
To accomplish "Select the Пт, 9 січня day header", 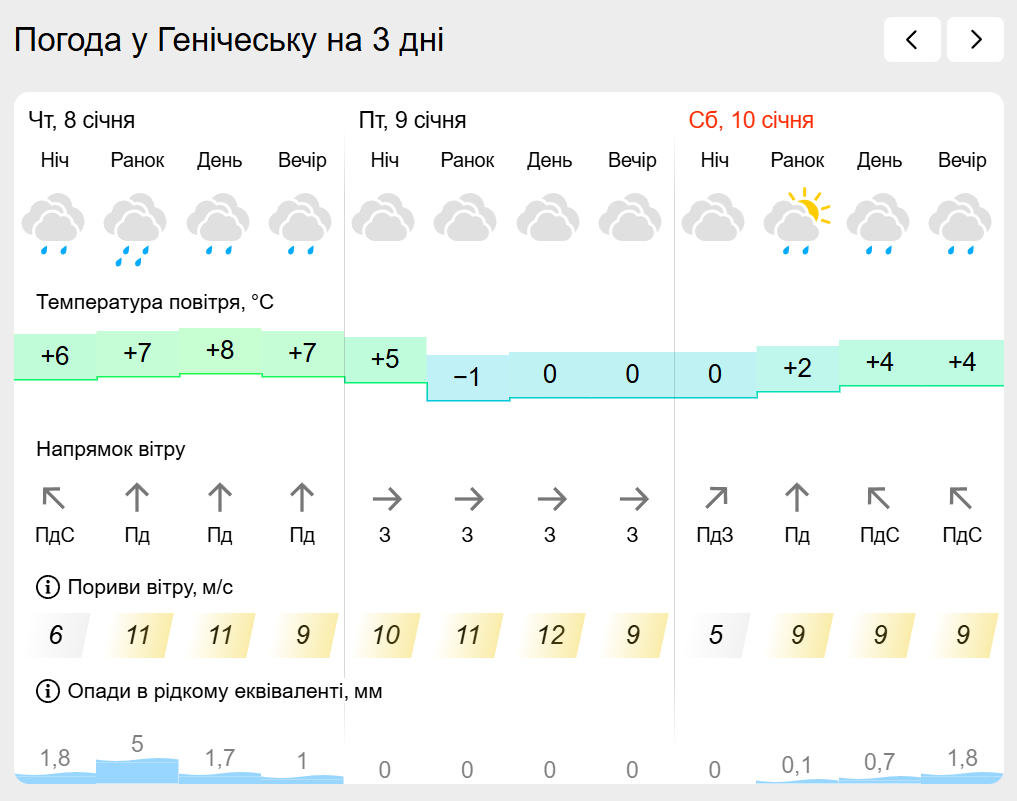I will [412, 121].
